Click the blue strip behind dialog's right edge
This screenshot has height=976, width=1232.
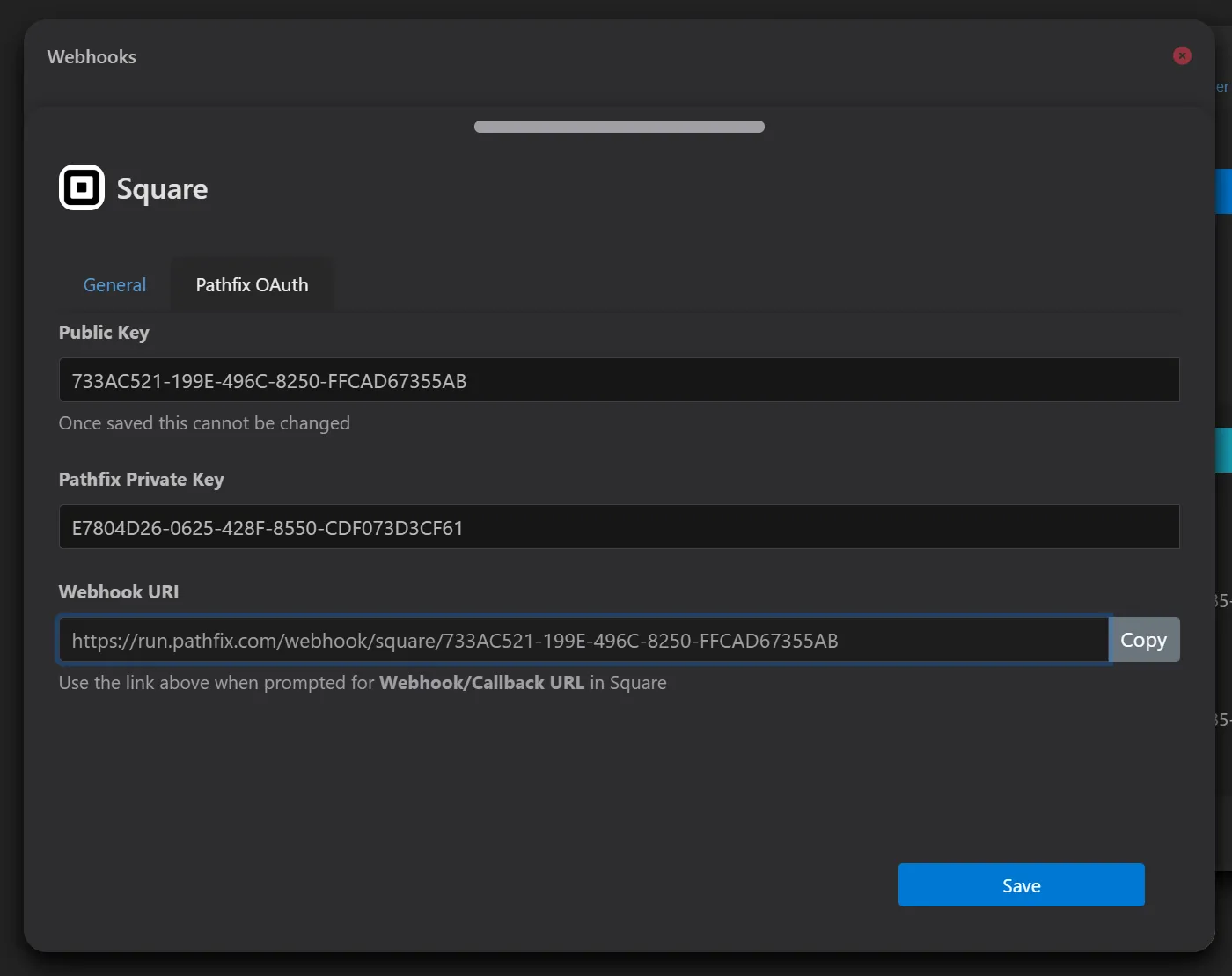(x=1223, y=191)
